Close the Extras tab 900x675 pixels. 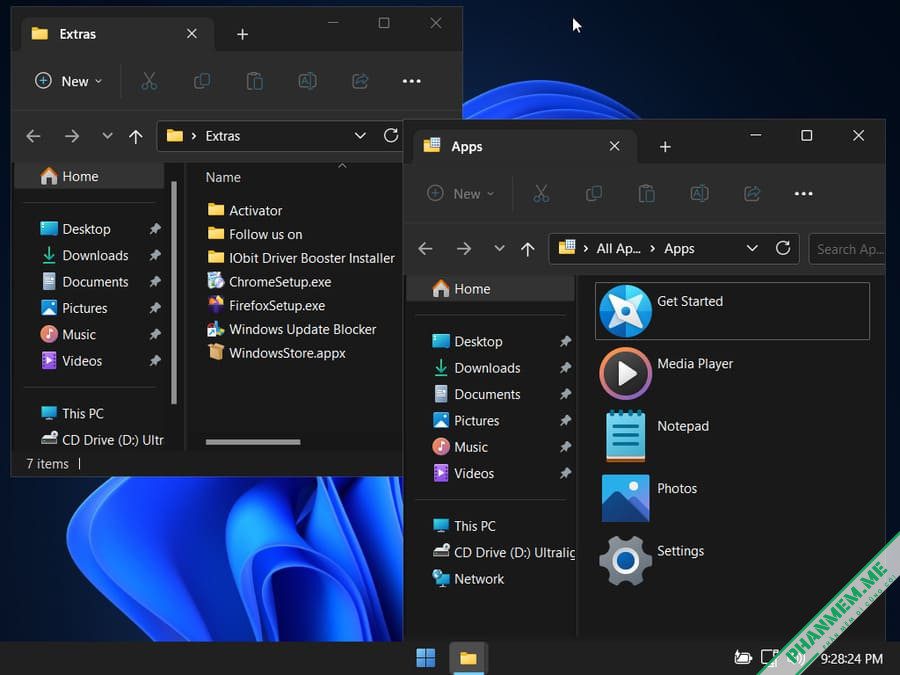192,34
